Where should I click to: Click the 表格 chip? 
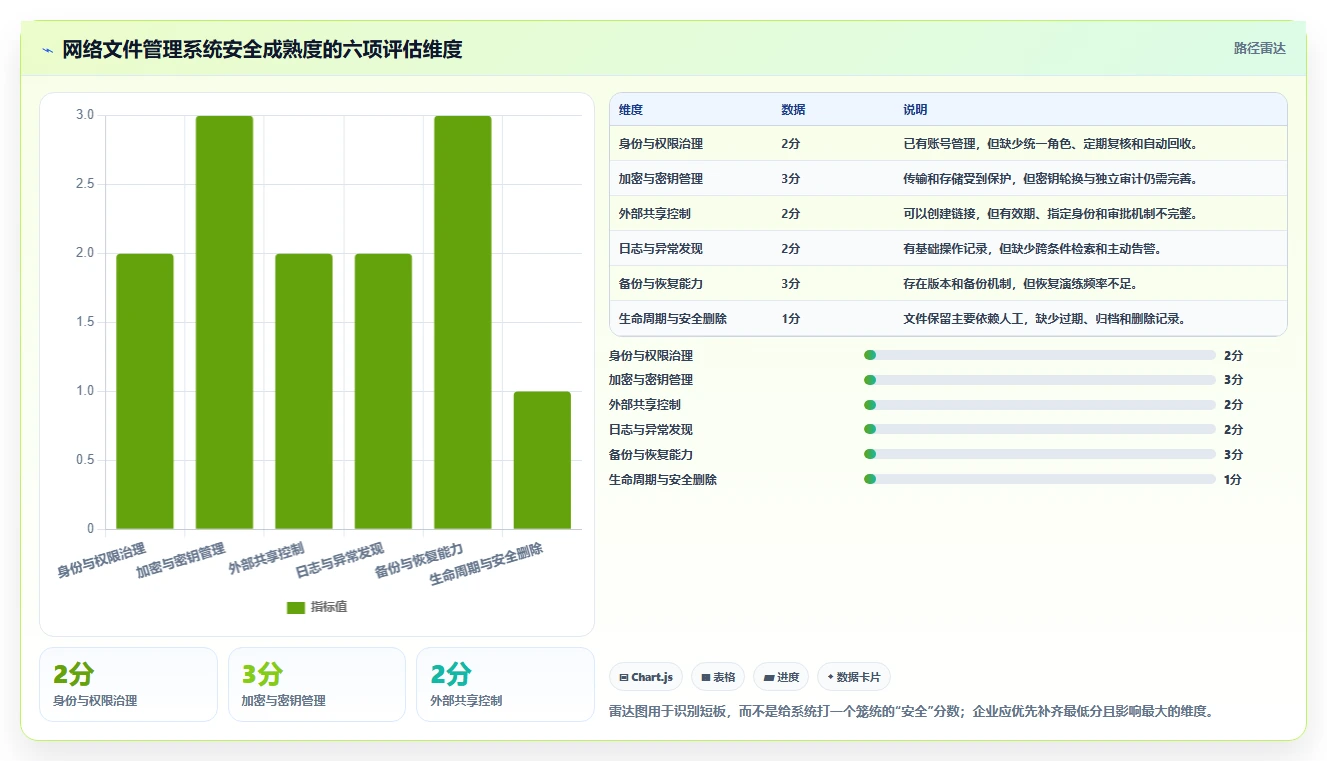coord(718,677)
